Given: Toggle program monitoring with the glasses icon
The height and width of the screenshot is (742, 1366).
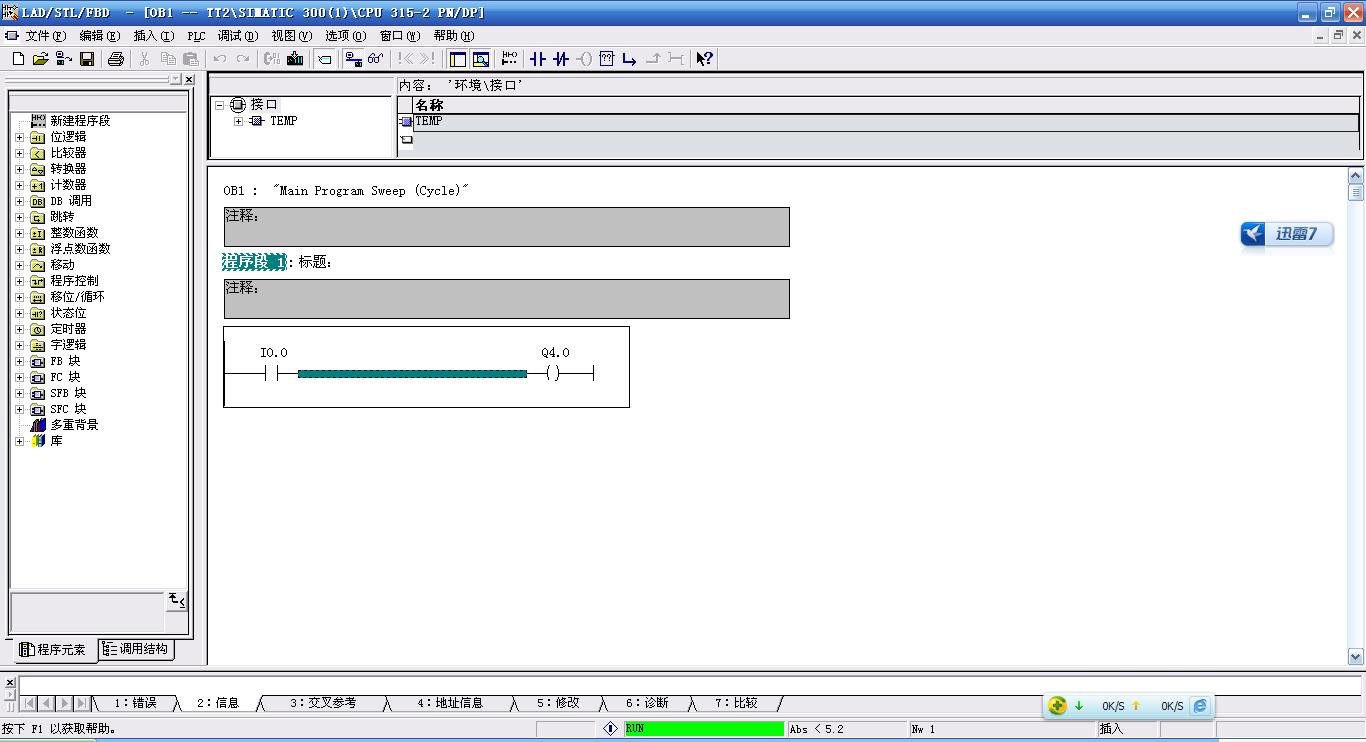Looking at the screenshot, I should coord(376,59).
